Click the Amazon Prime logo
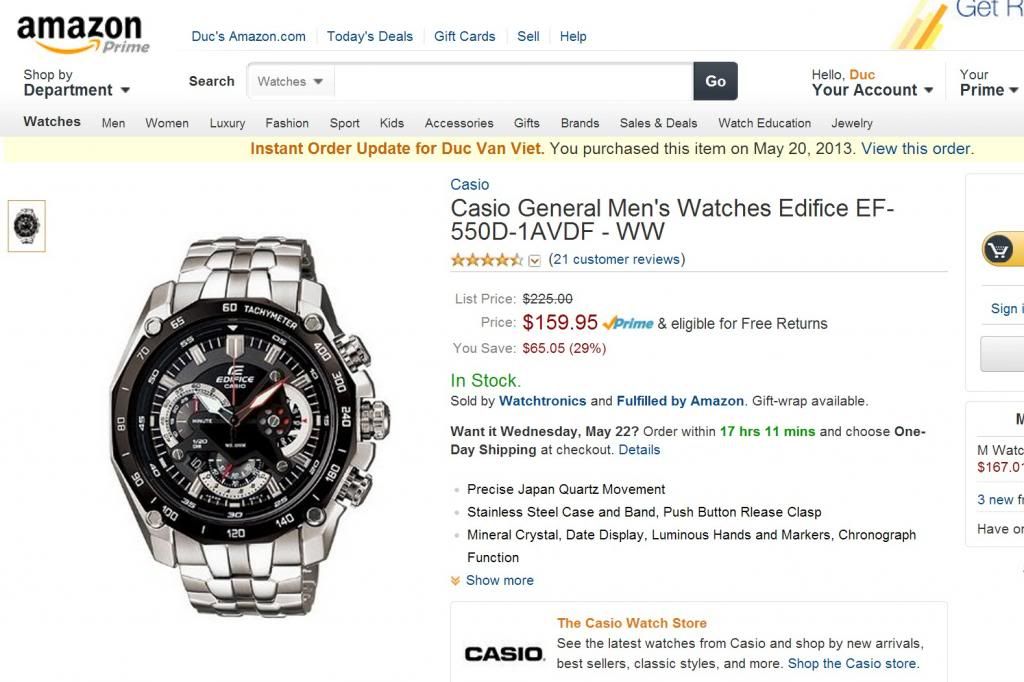This screenshot has height=682, width=1024. click(83, 35)
